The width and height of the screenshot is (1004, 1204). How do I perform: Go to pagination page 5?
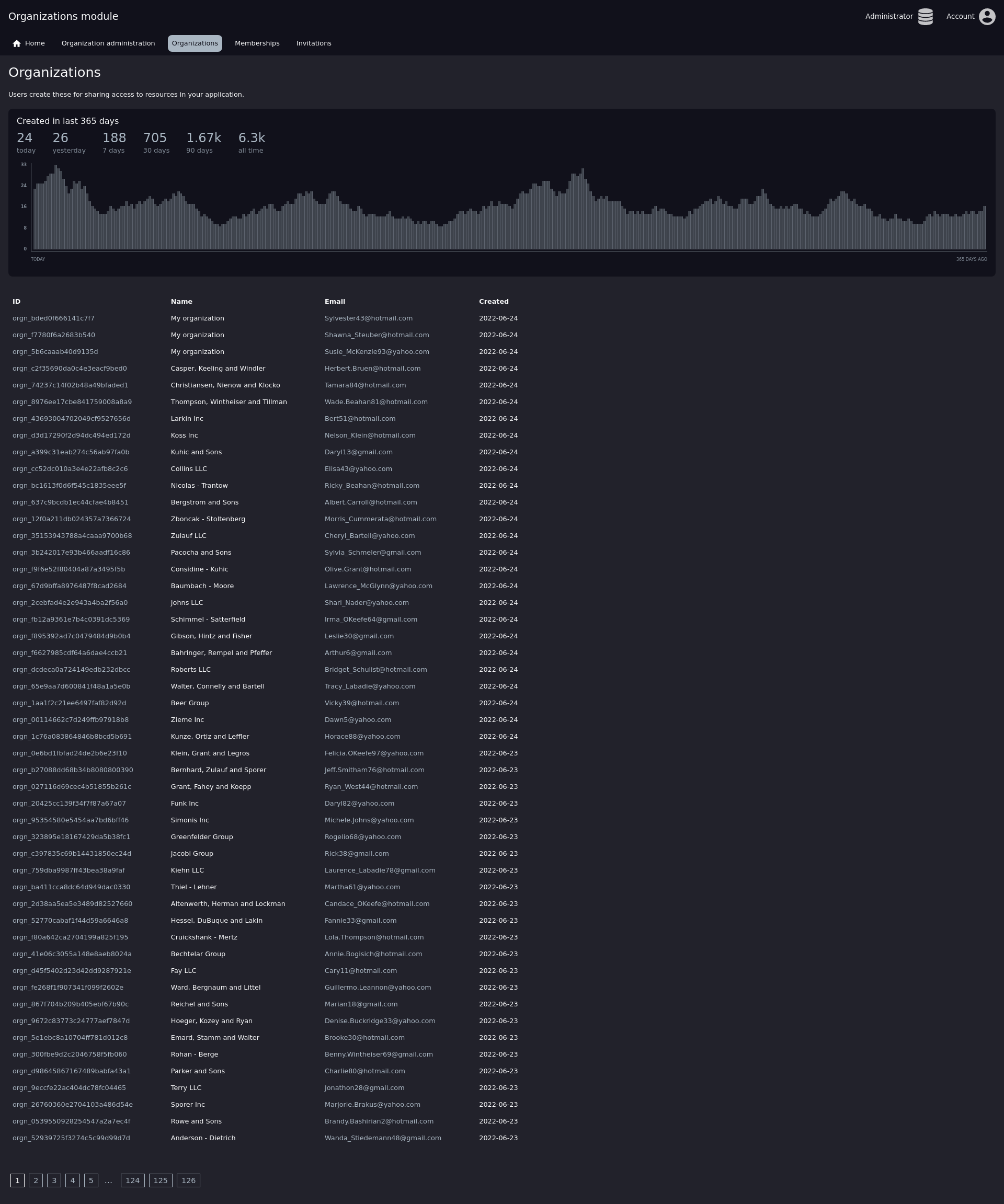[90, 1180]
